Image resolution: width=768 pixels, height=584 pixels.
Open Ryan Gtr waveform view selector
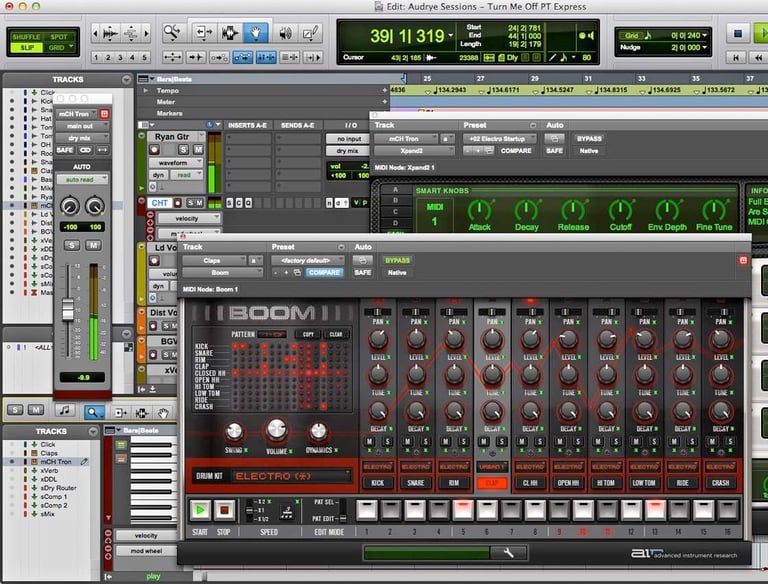(x=176, y=162)
